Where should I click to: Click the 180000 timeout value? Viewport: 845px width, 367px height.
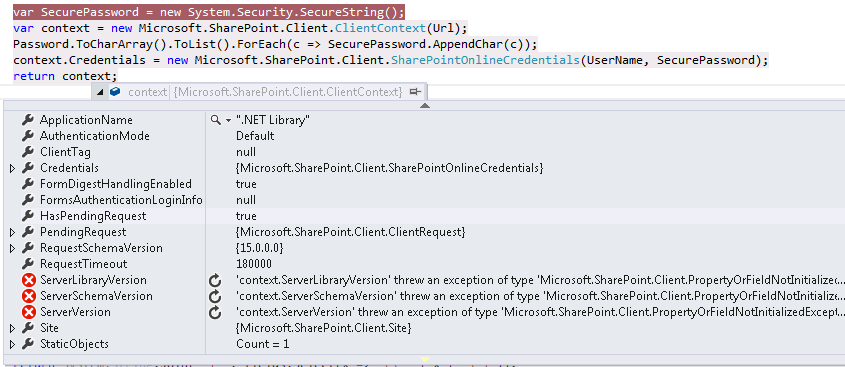(254, 264)
